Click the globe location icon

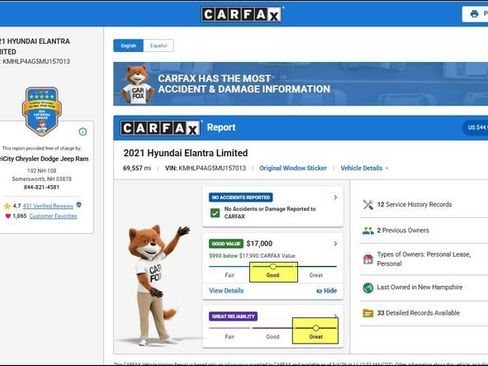(368, 287)
